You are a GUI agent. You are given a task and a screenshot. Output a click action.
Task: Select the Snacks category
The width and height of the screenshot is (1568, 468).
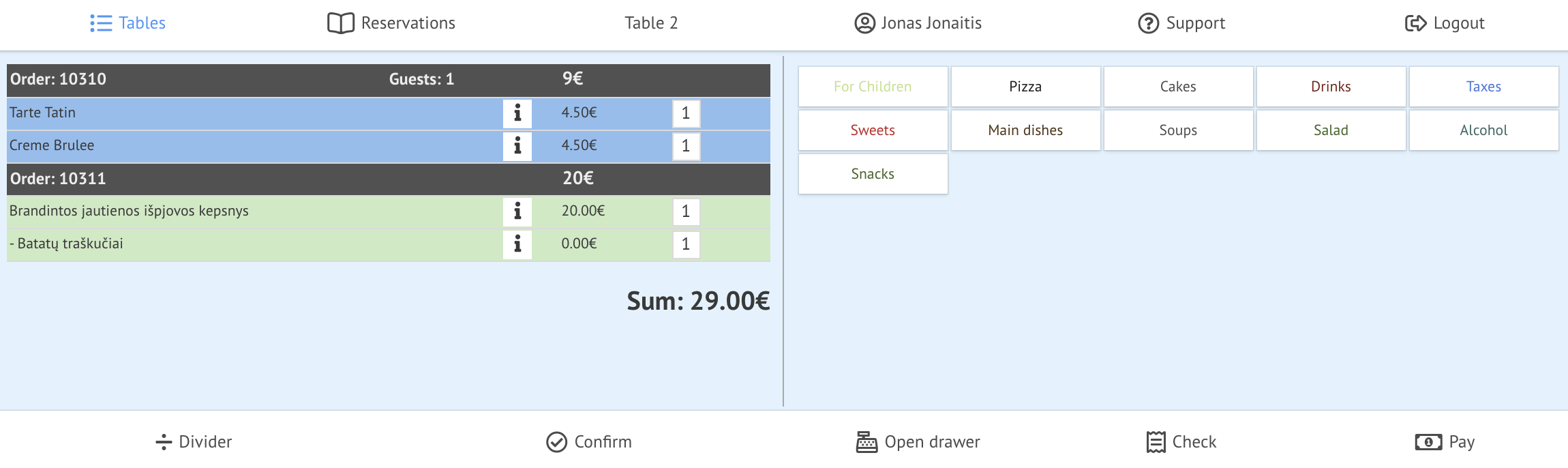873,174
